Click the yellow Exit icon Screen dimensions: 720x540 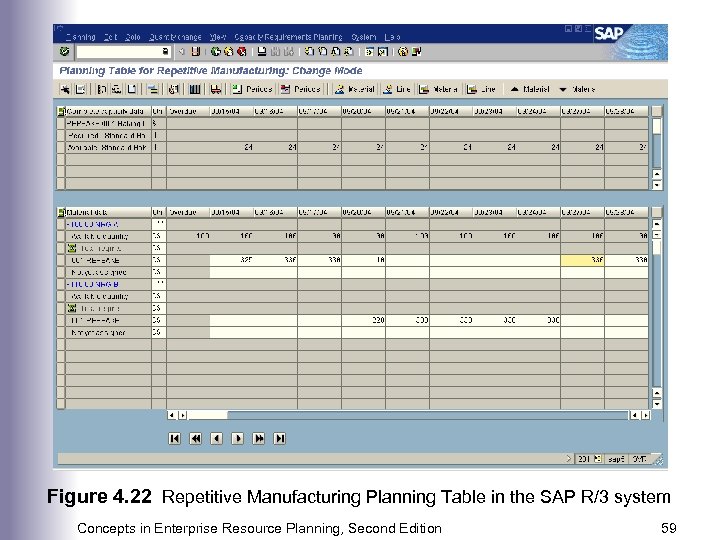pyautogui.click(x=228, y=51)
